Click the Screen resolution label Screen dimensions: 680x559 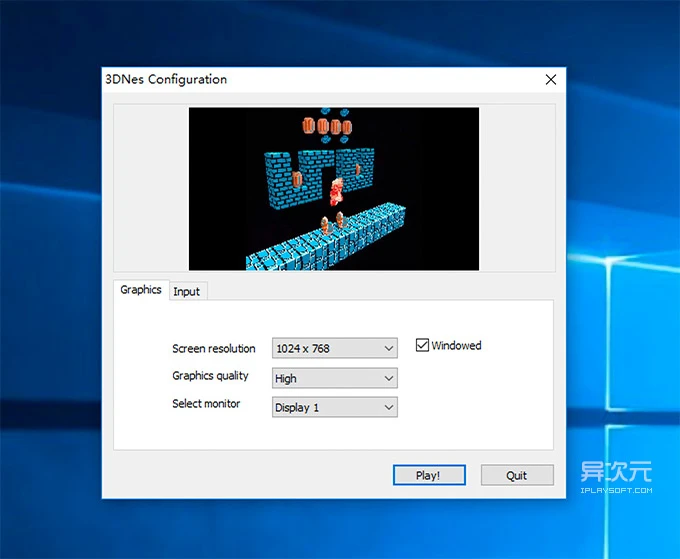coord(214,349)
